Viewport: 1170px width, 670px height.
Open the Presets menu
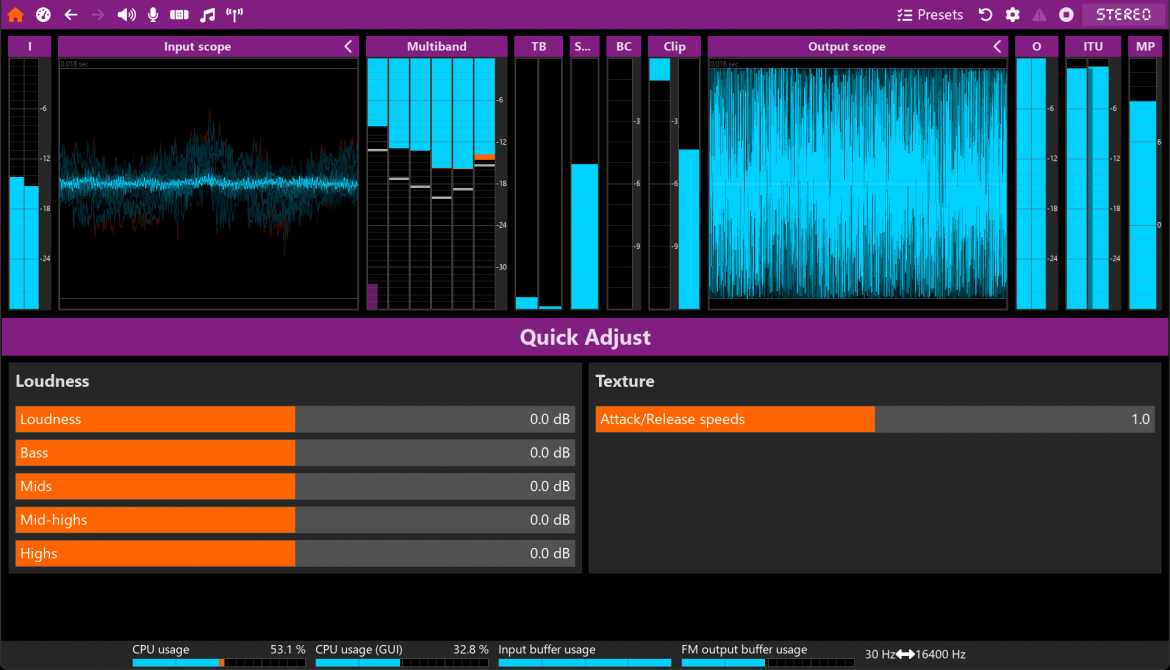point(930,14)
